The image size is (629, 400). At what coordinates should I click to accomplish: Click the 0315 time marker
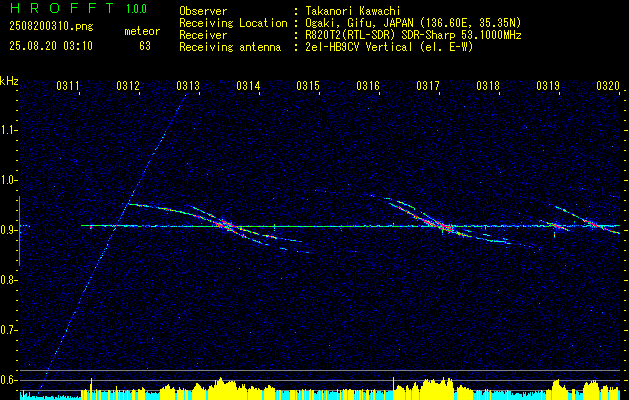(x=308, y=86)
